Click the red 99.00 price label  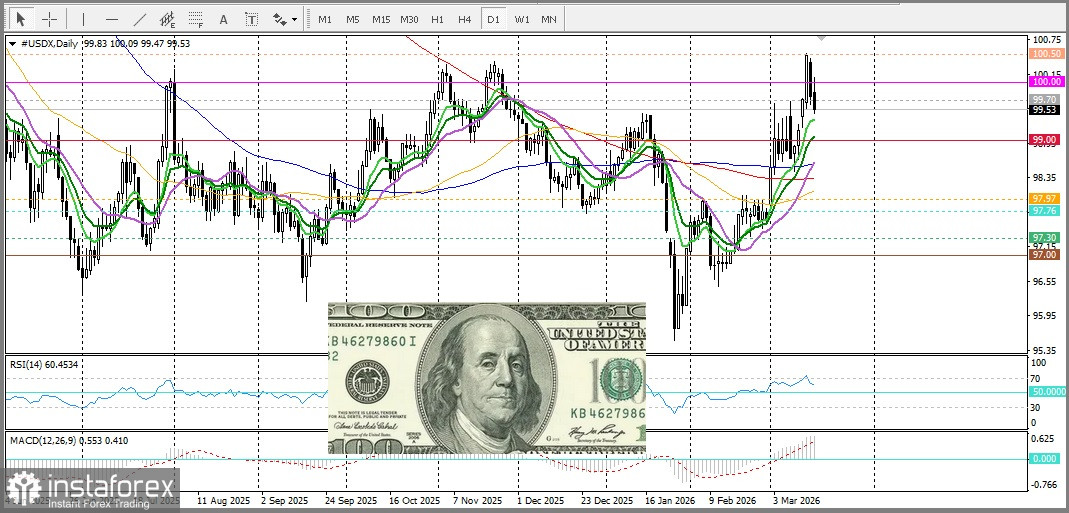point(1047,139)
